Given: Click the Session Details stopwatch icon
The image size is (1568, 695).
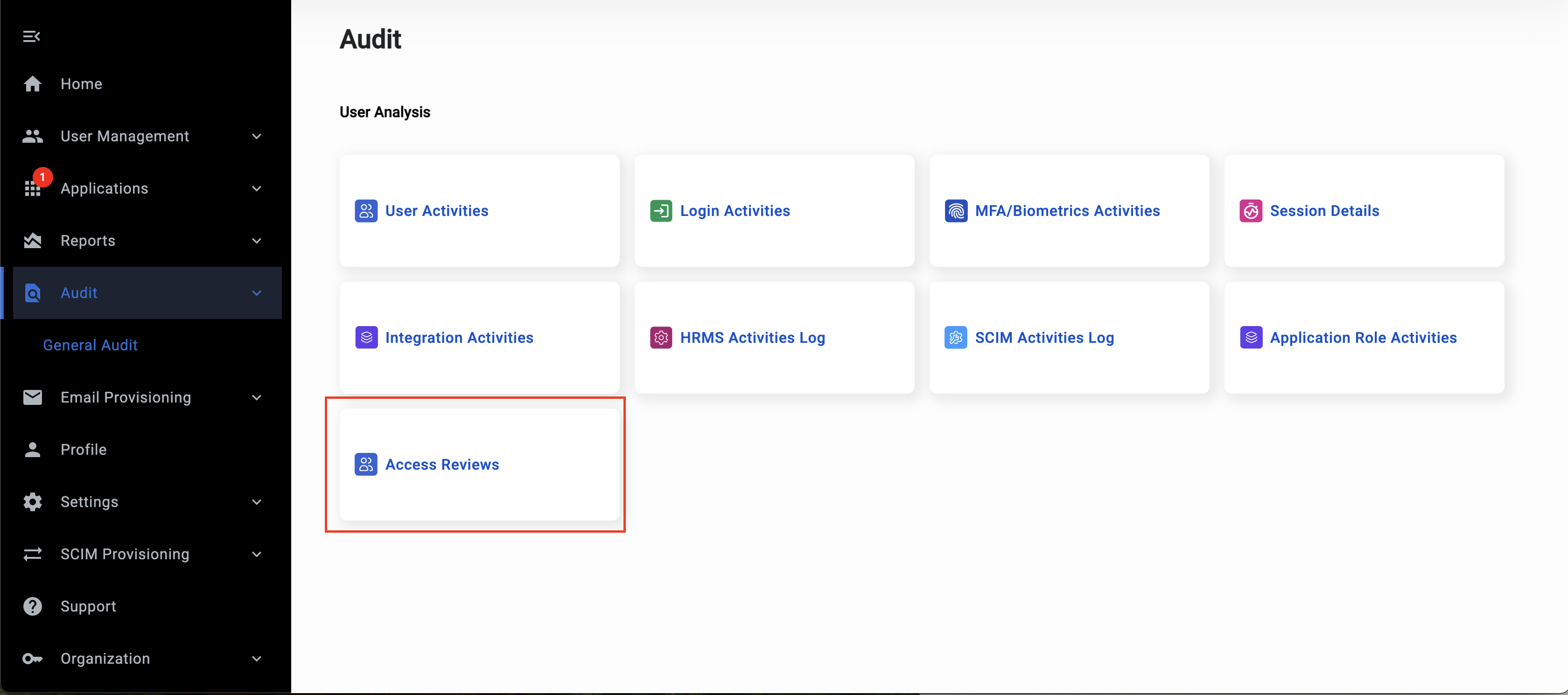Looking at the screenshot, I should point(1250,211).
